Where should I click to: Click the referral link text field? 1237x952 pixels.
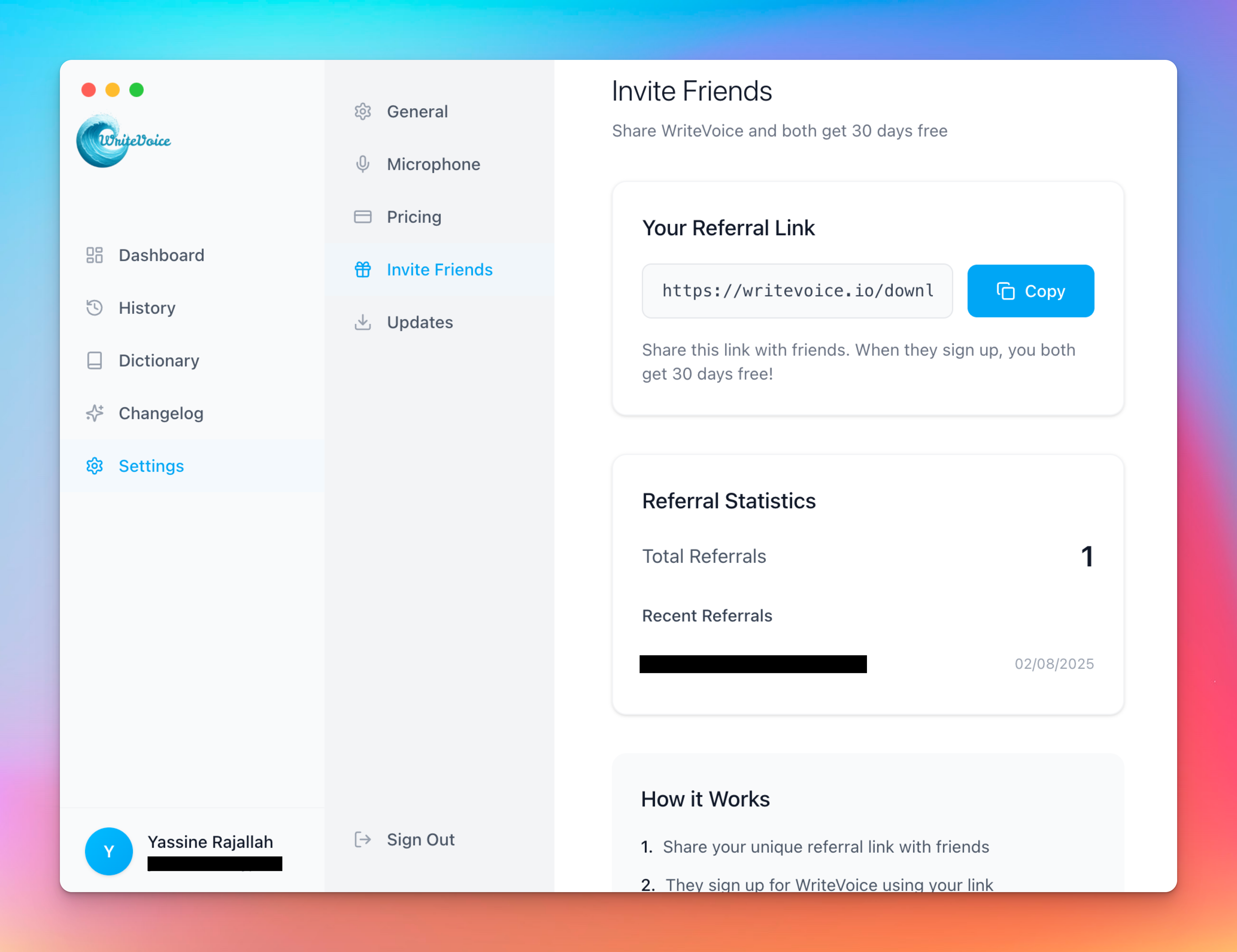798,291
